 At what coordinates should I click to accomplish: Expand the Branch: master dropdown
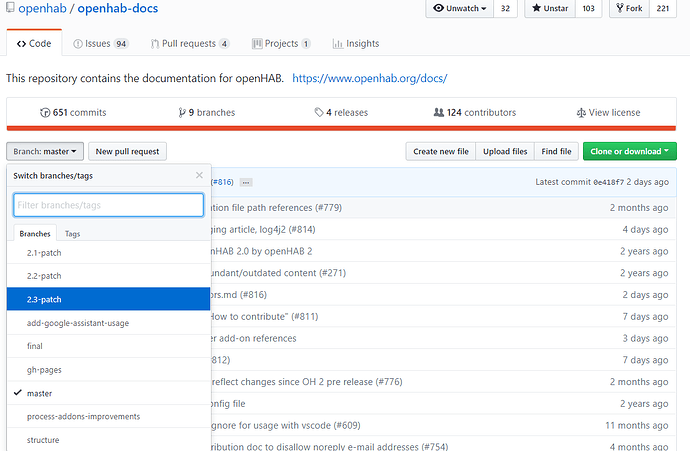[43, 151]
